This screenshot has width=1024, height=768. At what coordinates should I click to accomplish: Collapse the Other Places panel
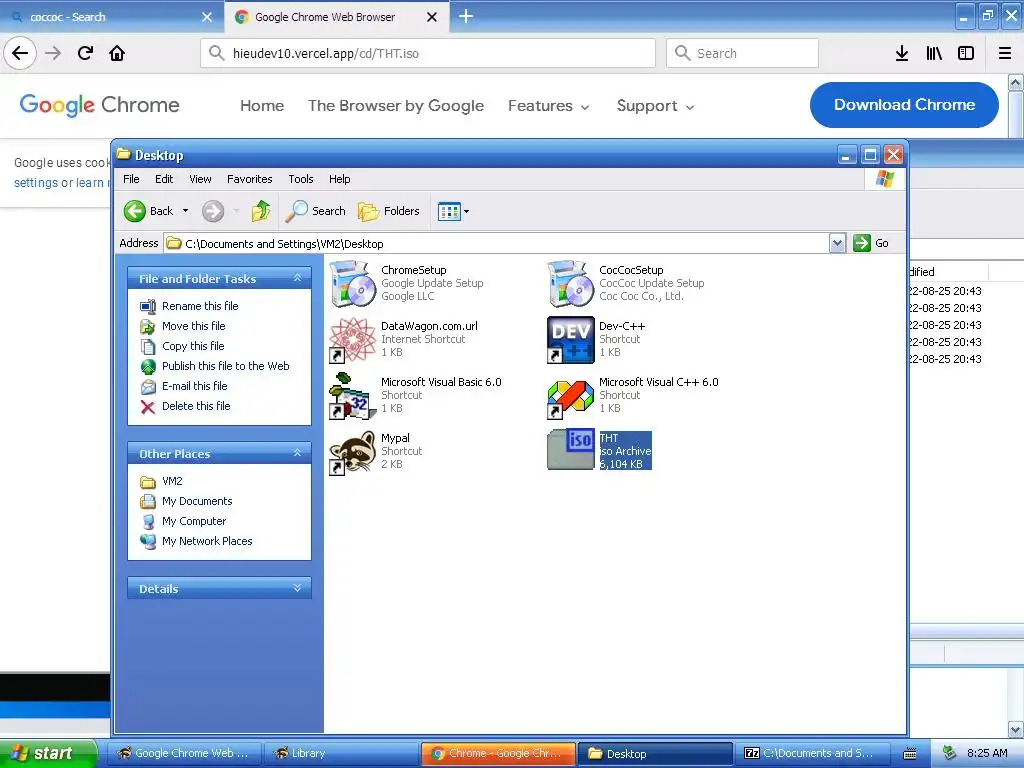point(297,453)
